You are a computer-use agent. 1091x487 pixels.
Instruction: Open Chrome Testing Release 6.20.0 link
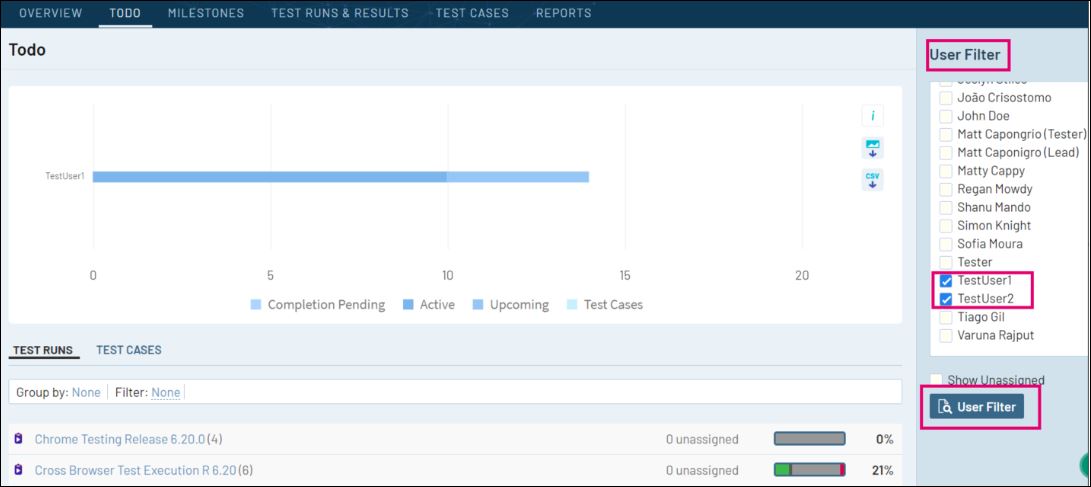(119, 439)
